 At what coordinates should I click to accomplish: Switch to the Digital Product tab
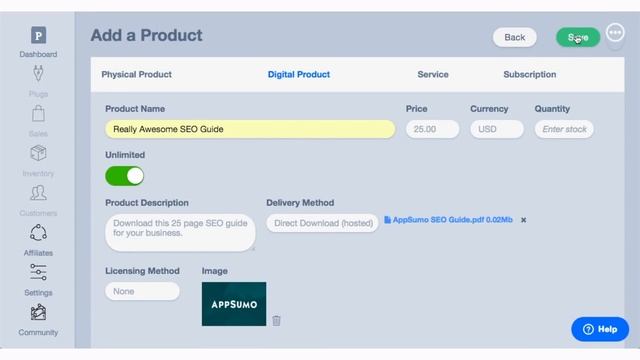pyautogui.click(x=299, y=75)
